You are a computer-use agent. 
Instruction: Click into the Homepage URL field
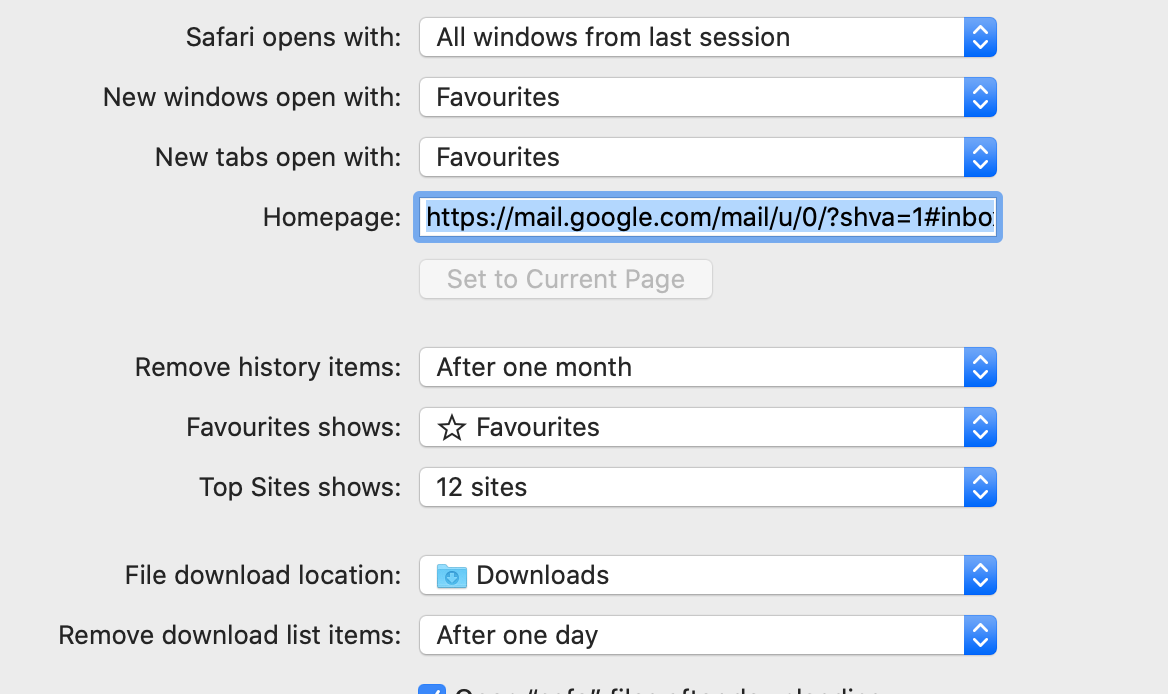708,218
